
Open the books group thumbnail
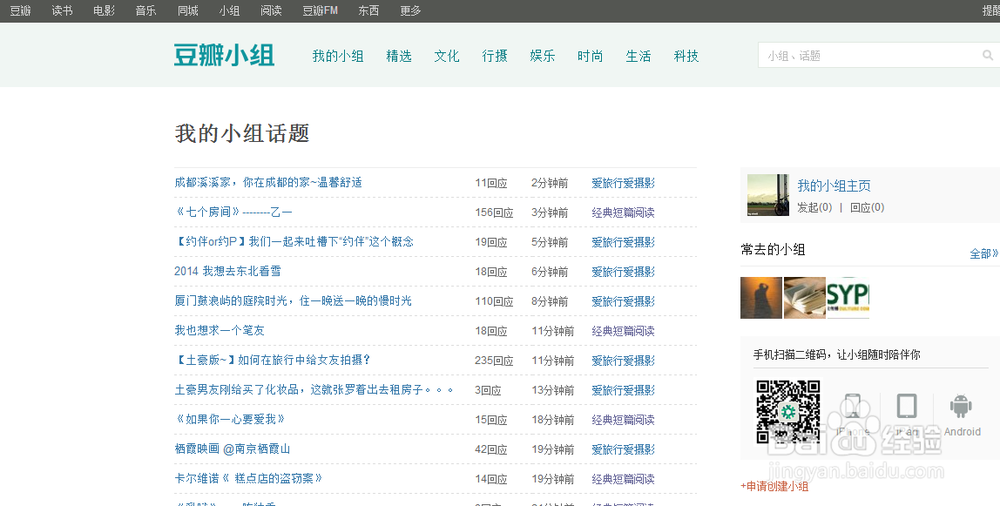pyautogui.click(x=804, y=298)
